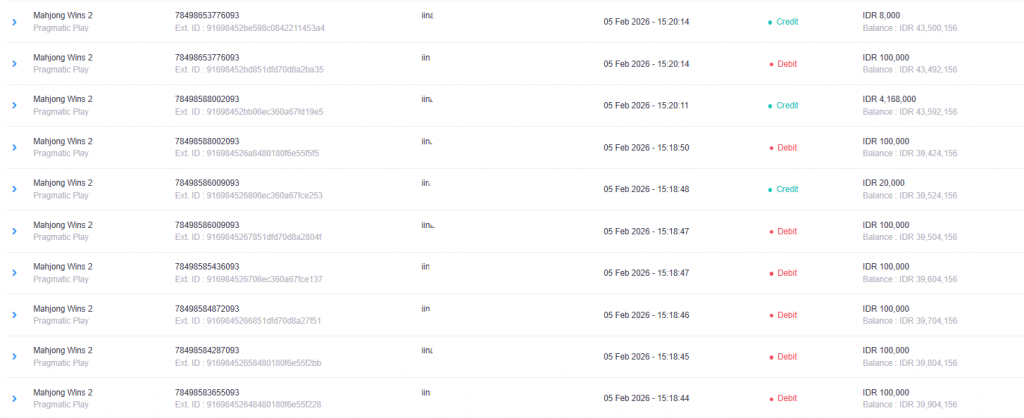The width and height of the screenshot is (1024, 418).
Task: Click transaction ID 78498584287093
Action: coord(207,350)
